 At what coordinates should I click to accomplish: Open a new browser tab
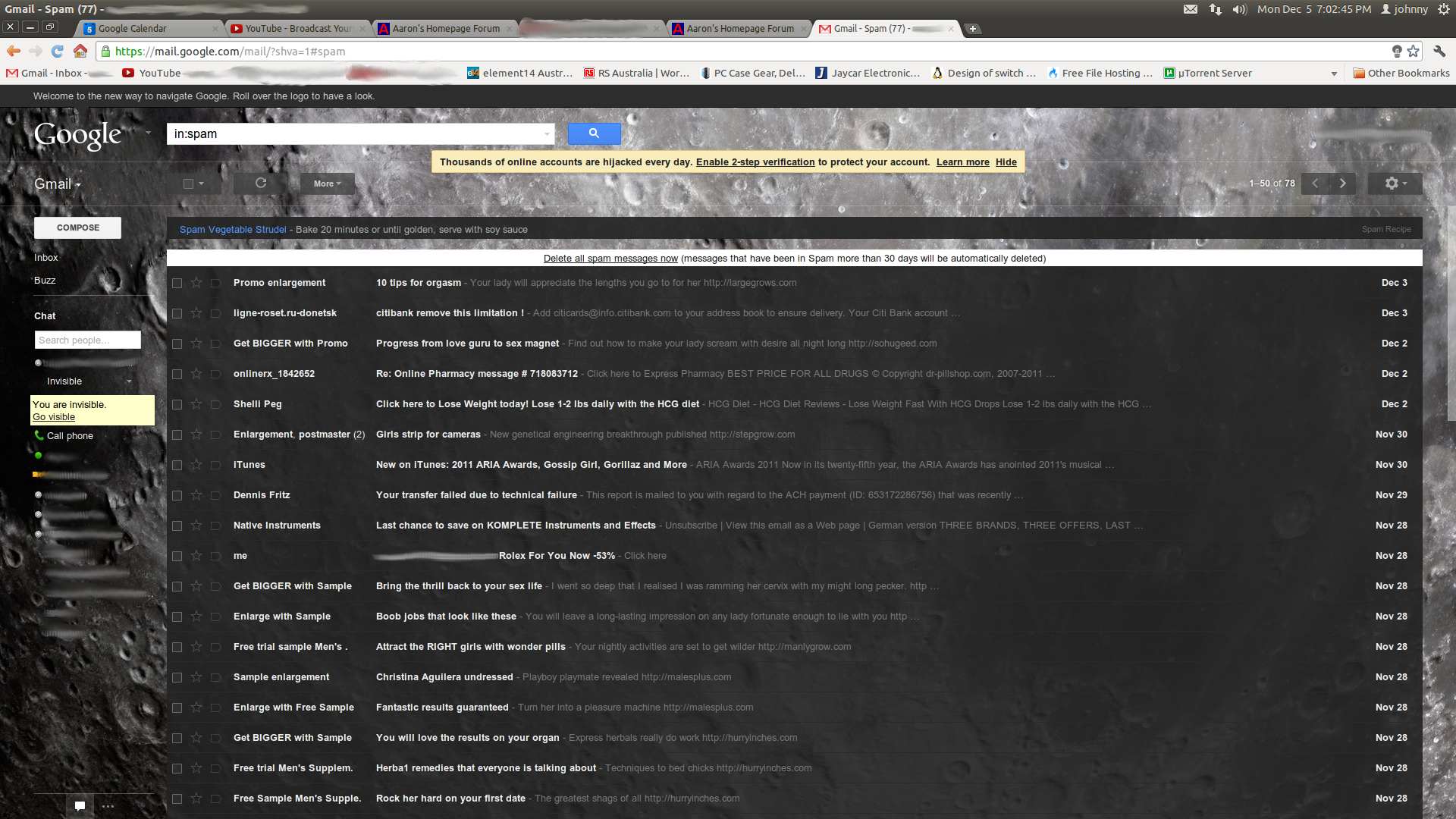pos(973,29)
